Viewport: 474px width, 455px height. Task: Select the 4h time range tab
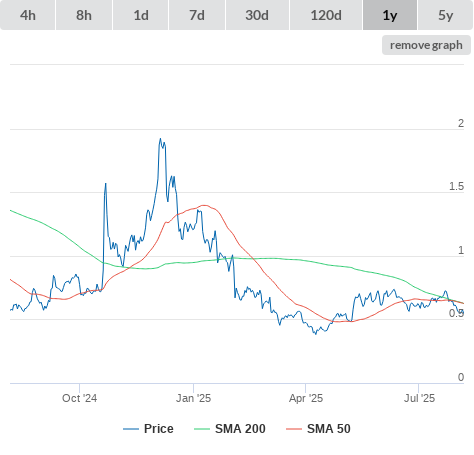[28, 15]
